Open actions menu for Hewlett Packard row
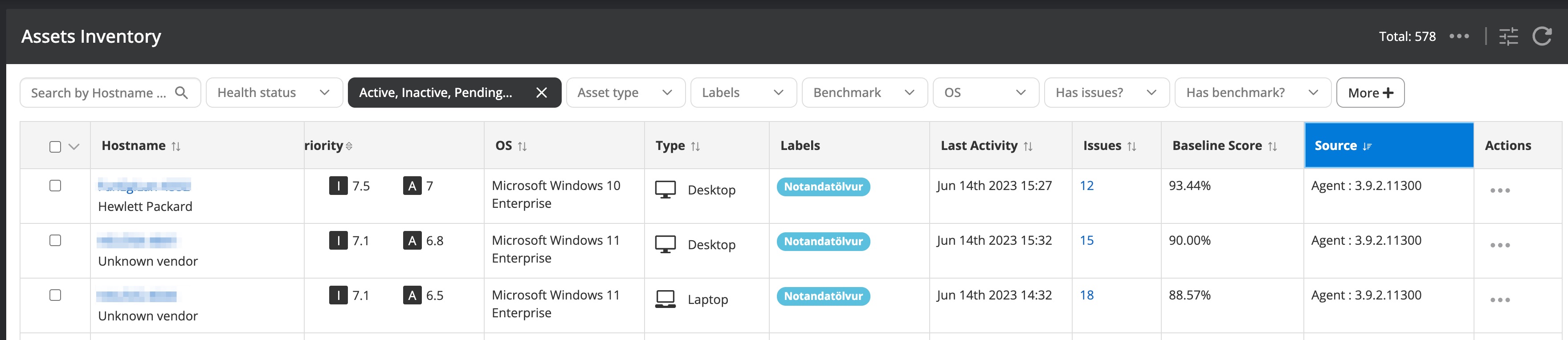 click(1499, 190)
